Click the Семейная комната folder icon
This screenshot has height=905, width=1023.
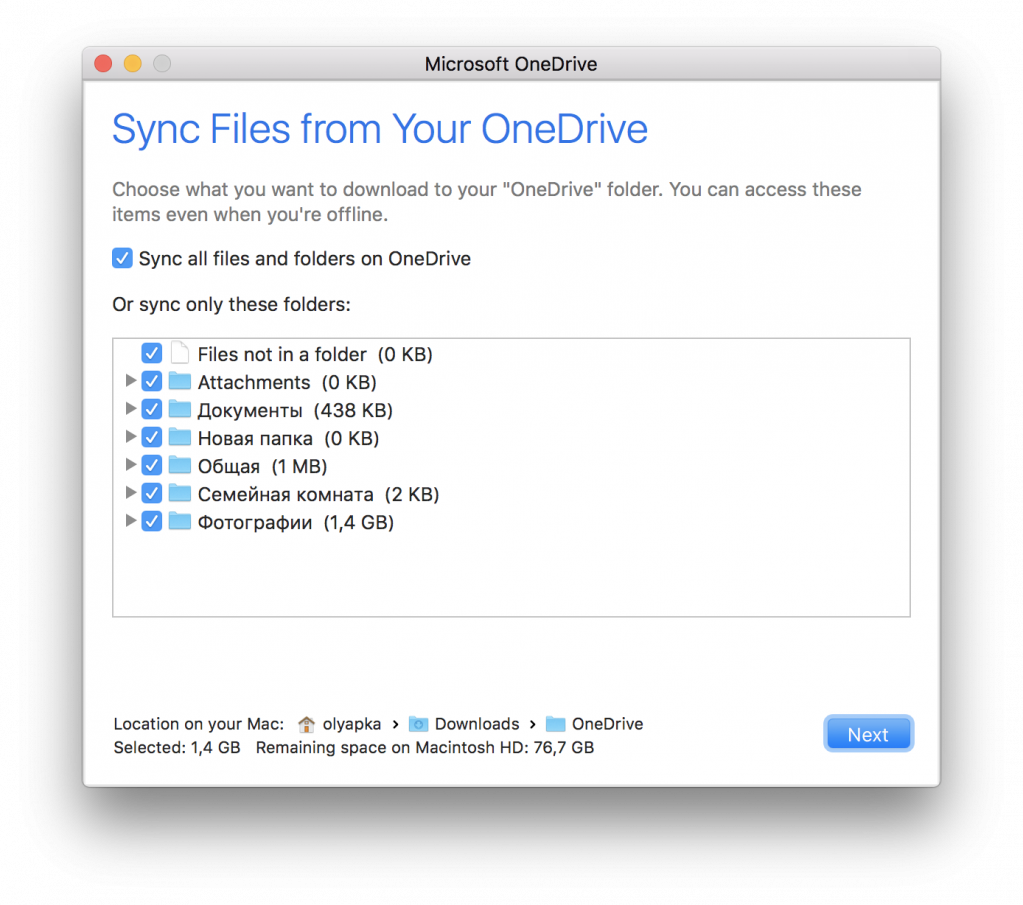[x=180, y=494]
